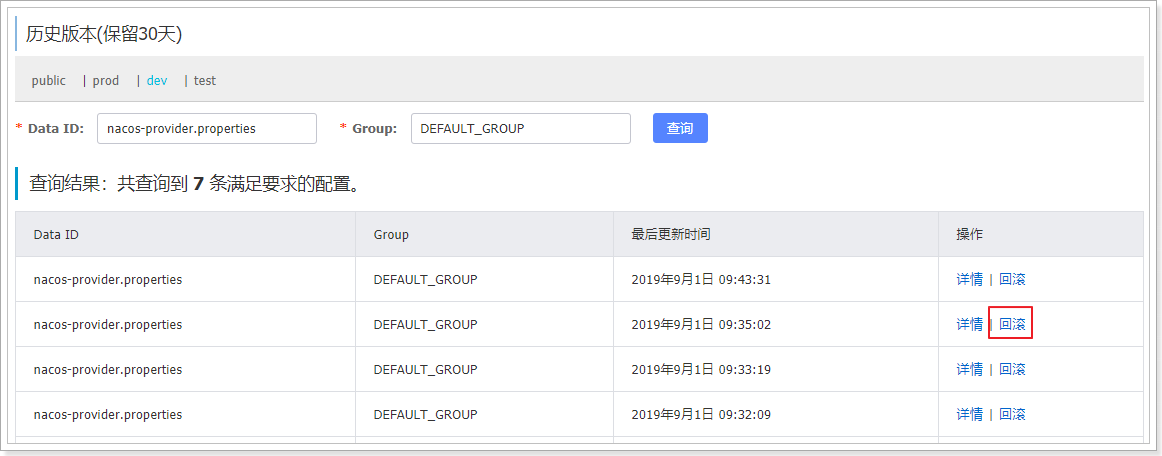Click the 操作 column header

click(969, 235)
